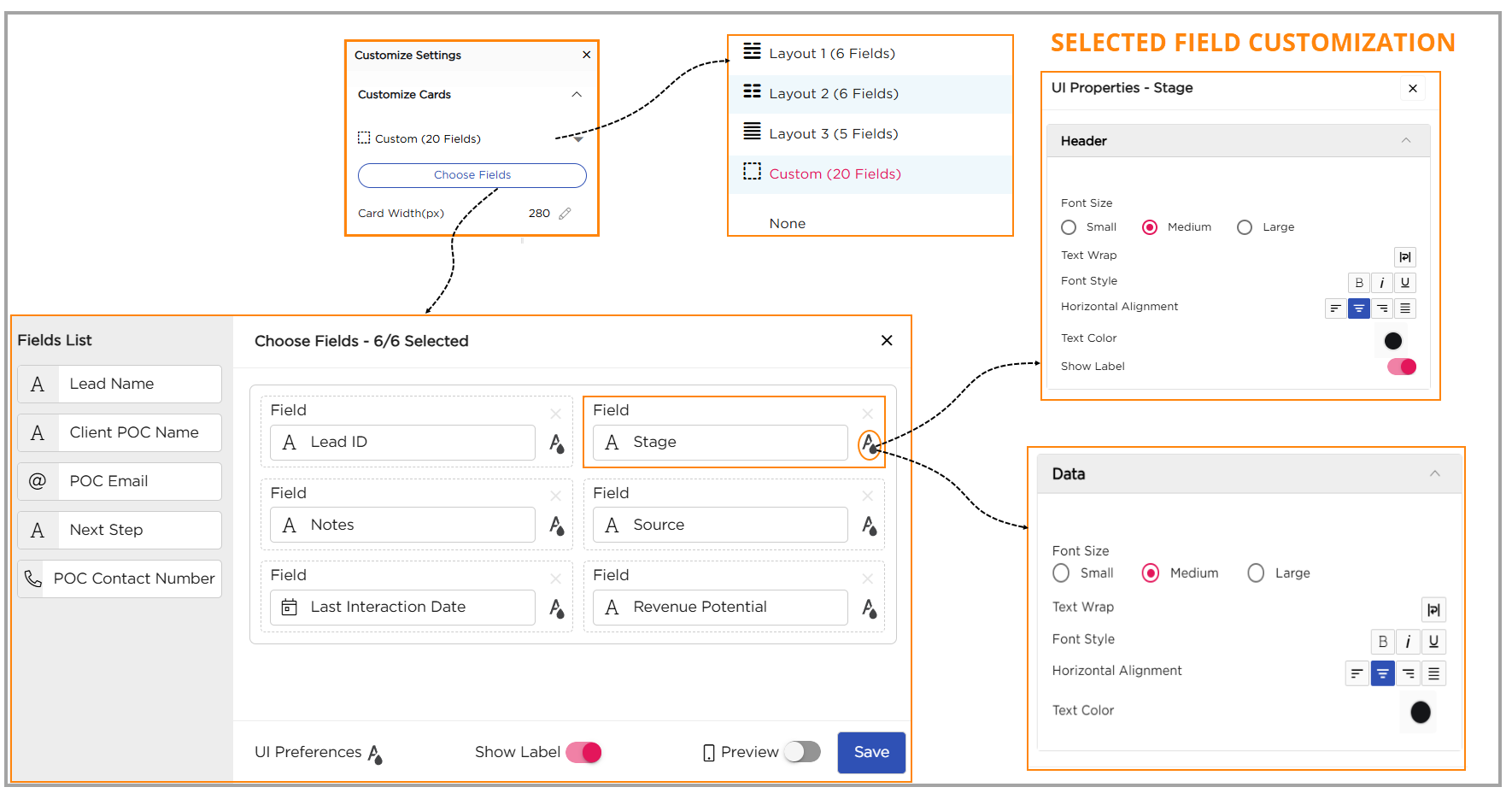Open UI properties icon for Stage field
This screenshot has width=1512, height=793.
pyautogui.click(x=869, y=443)
